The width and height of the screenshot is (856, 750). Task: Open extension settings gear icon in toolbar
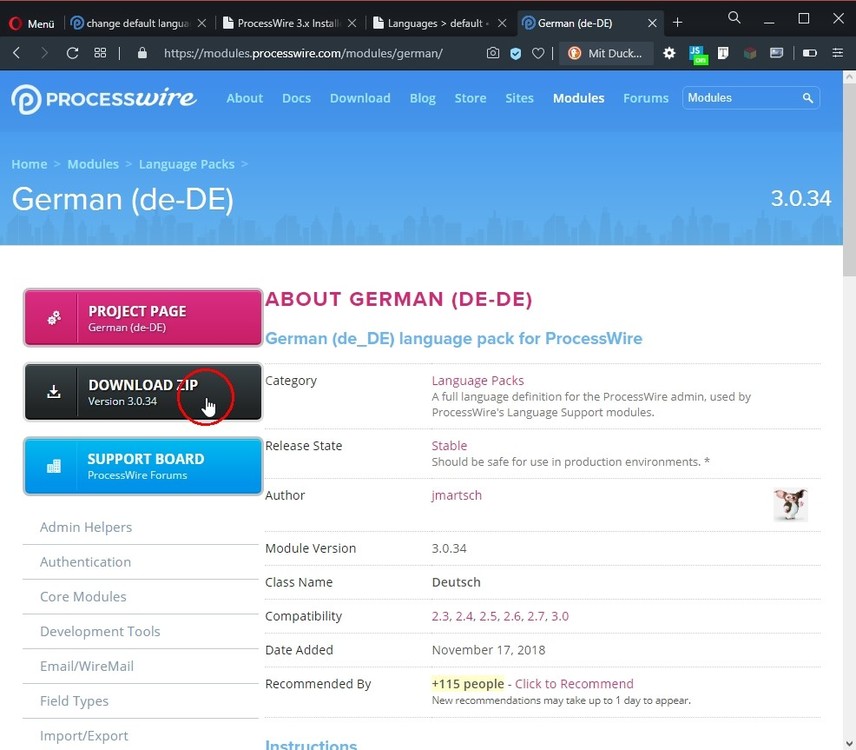669,53
